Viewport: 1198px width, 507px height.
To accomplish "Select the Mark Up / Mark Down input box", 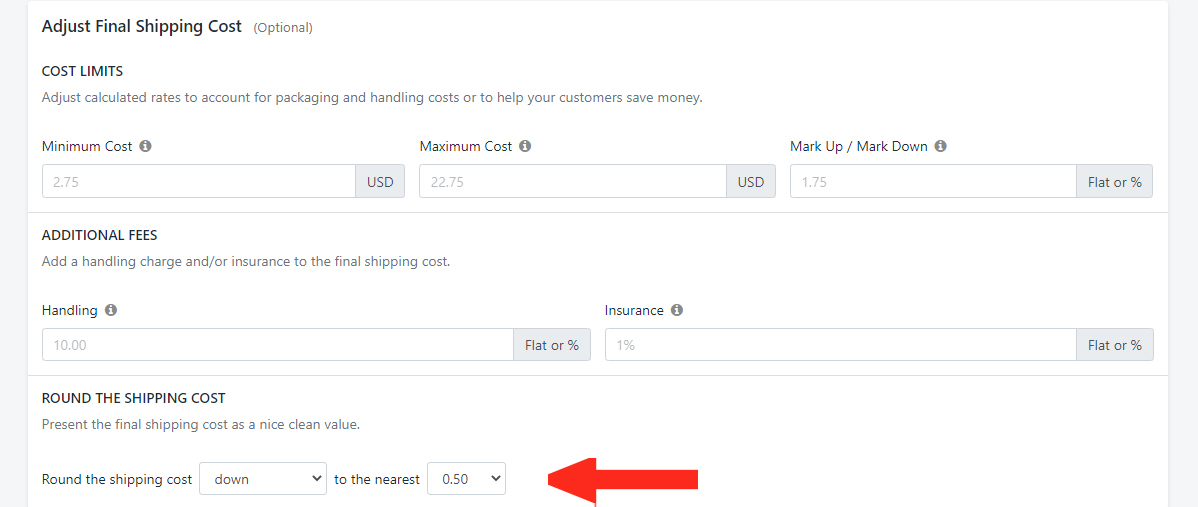I will pyautogui.click(x=932, y=182).
